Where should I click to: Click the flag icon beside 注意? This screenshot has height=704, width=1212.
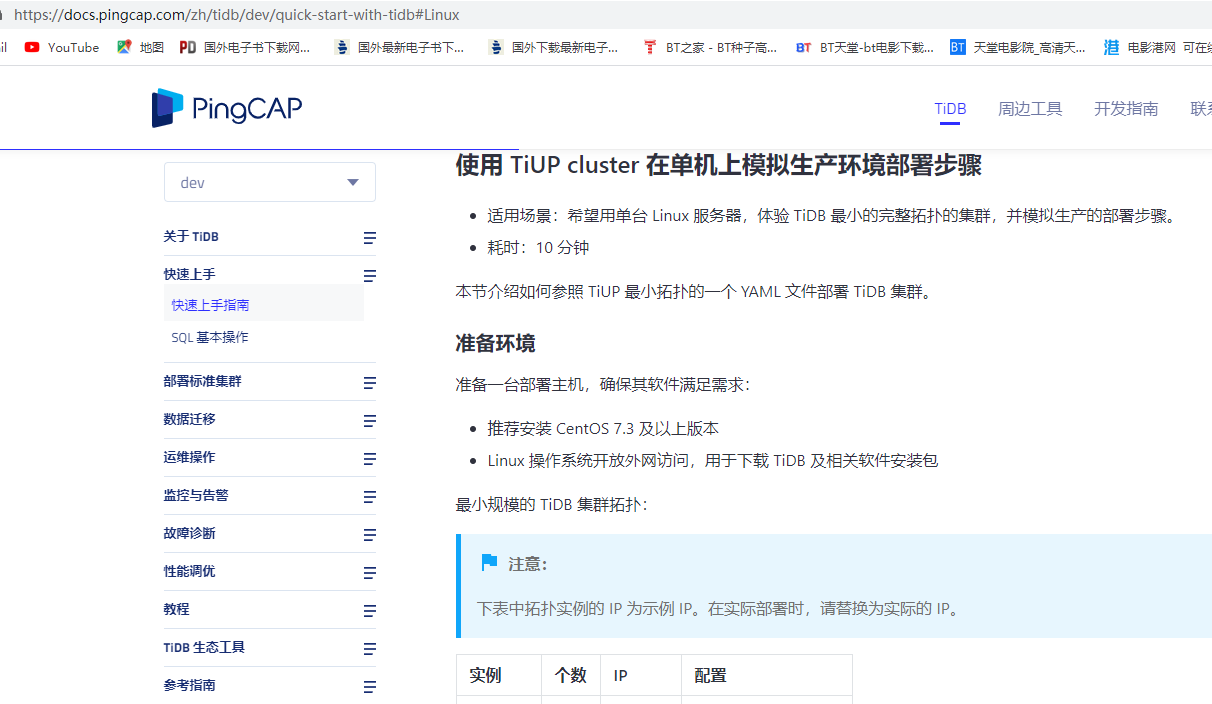[x=489, y=563]
